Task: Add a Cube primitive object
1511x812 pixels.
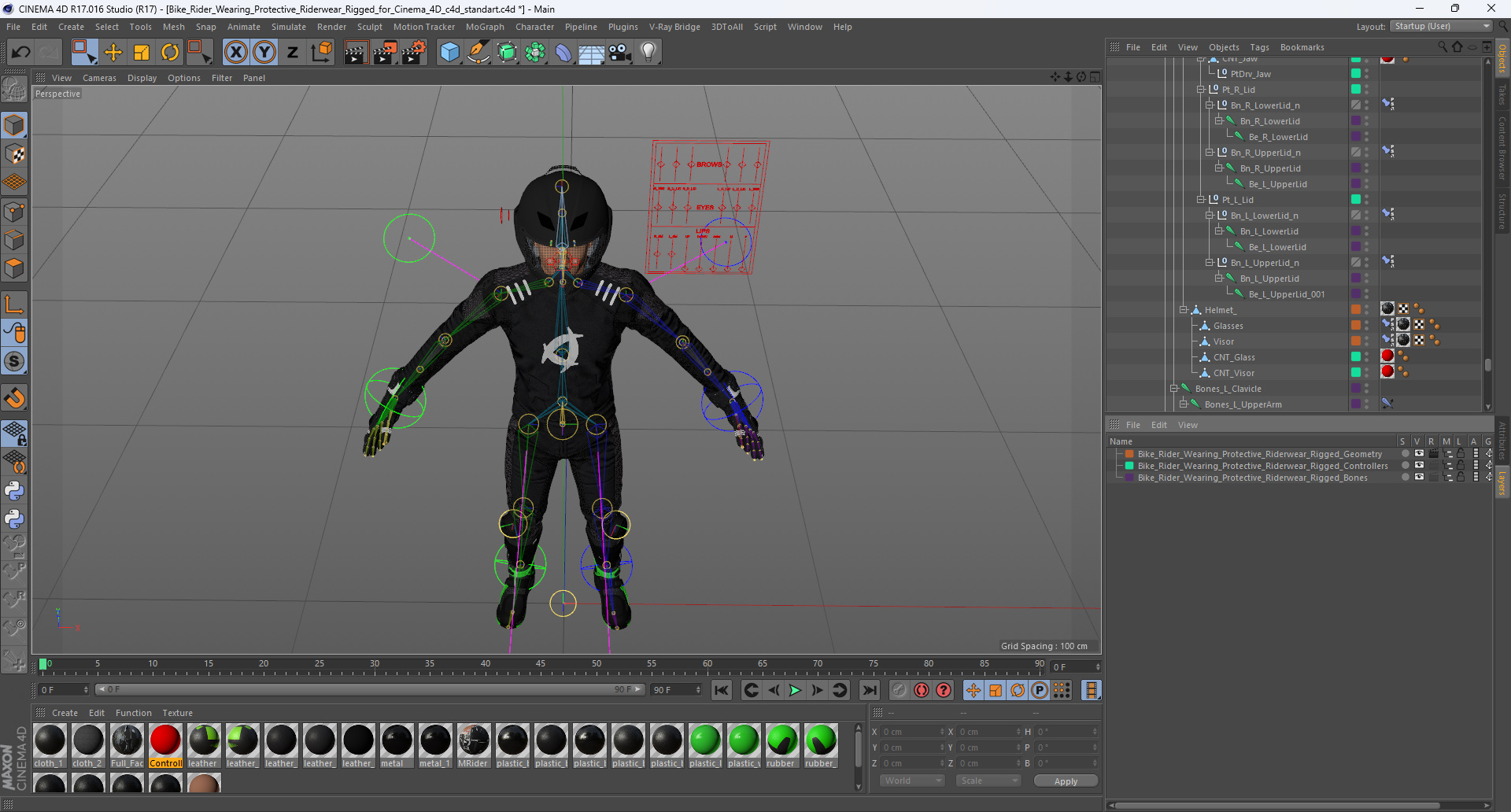Action: [450, 53]
